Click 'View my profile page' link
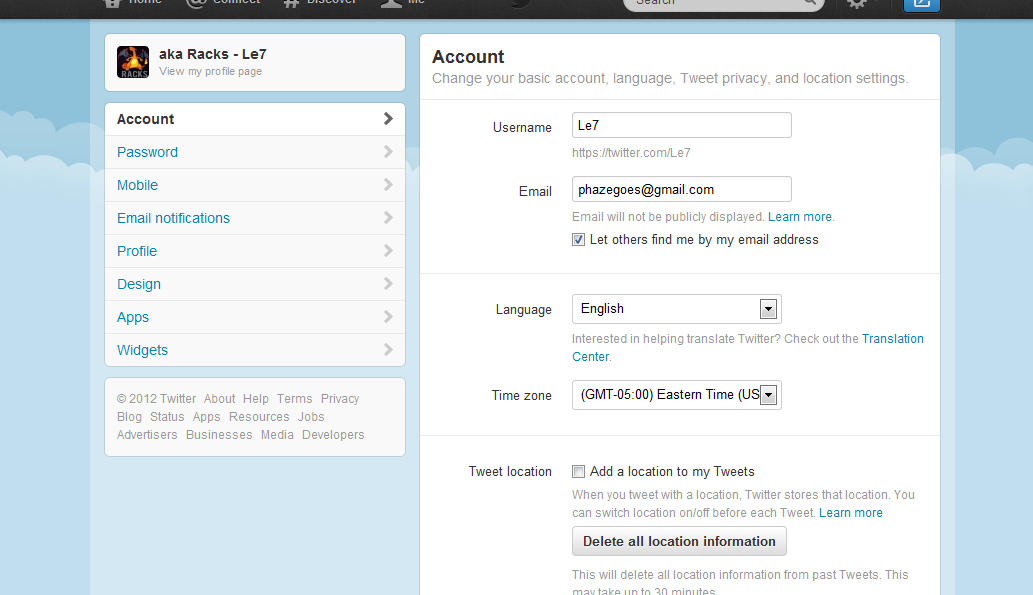Screen dimensions: 1033x595 pyautogui.click(x=210, y=71)
